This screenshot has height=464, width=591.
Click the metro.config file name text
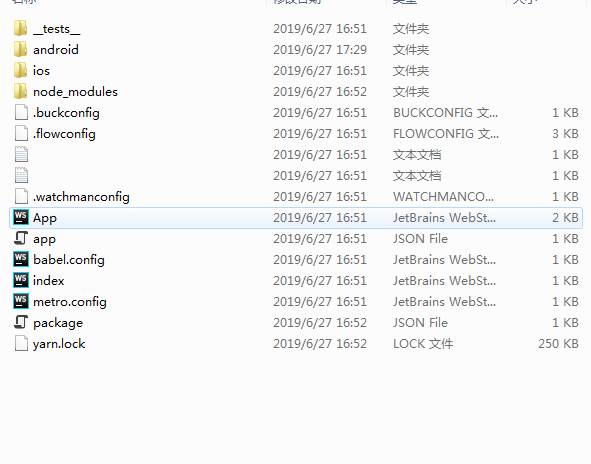[70, 302]
